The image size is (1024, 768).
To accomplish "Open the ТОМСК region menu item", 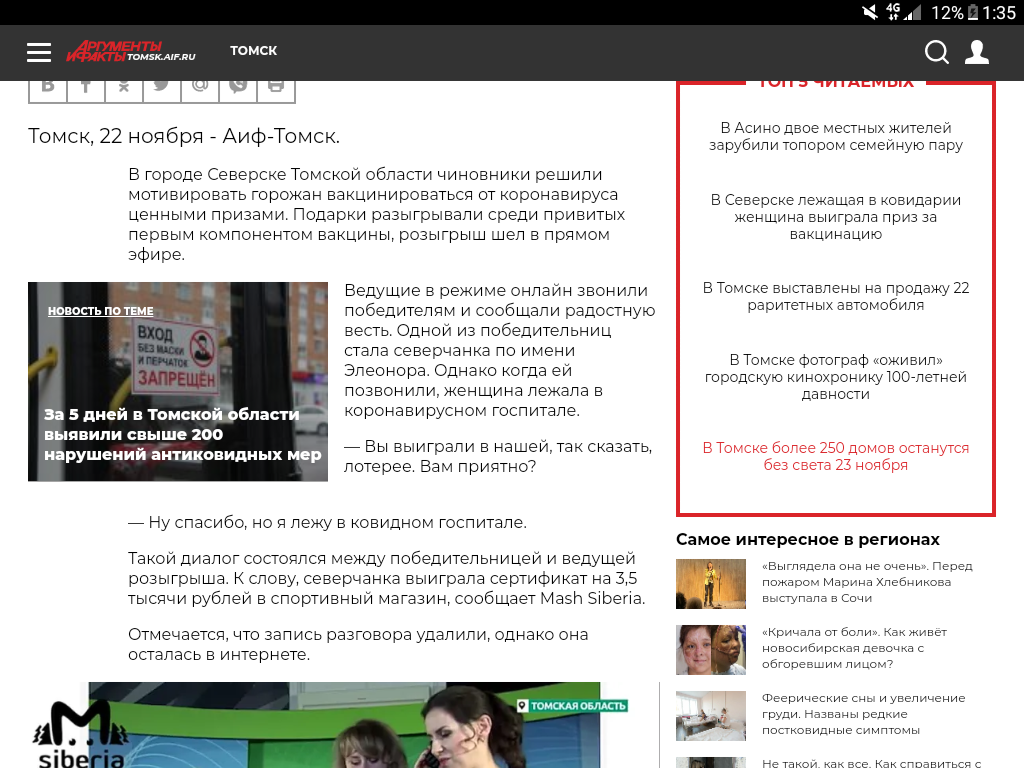I will 253,51.
